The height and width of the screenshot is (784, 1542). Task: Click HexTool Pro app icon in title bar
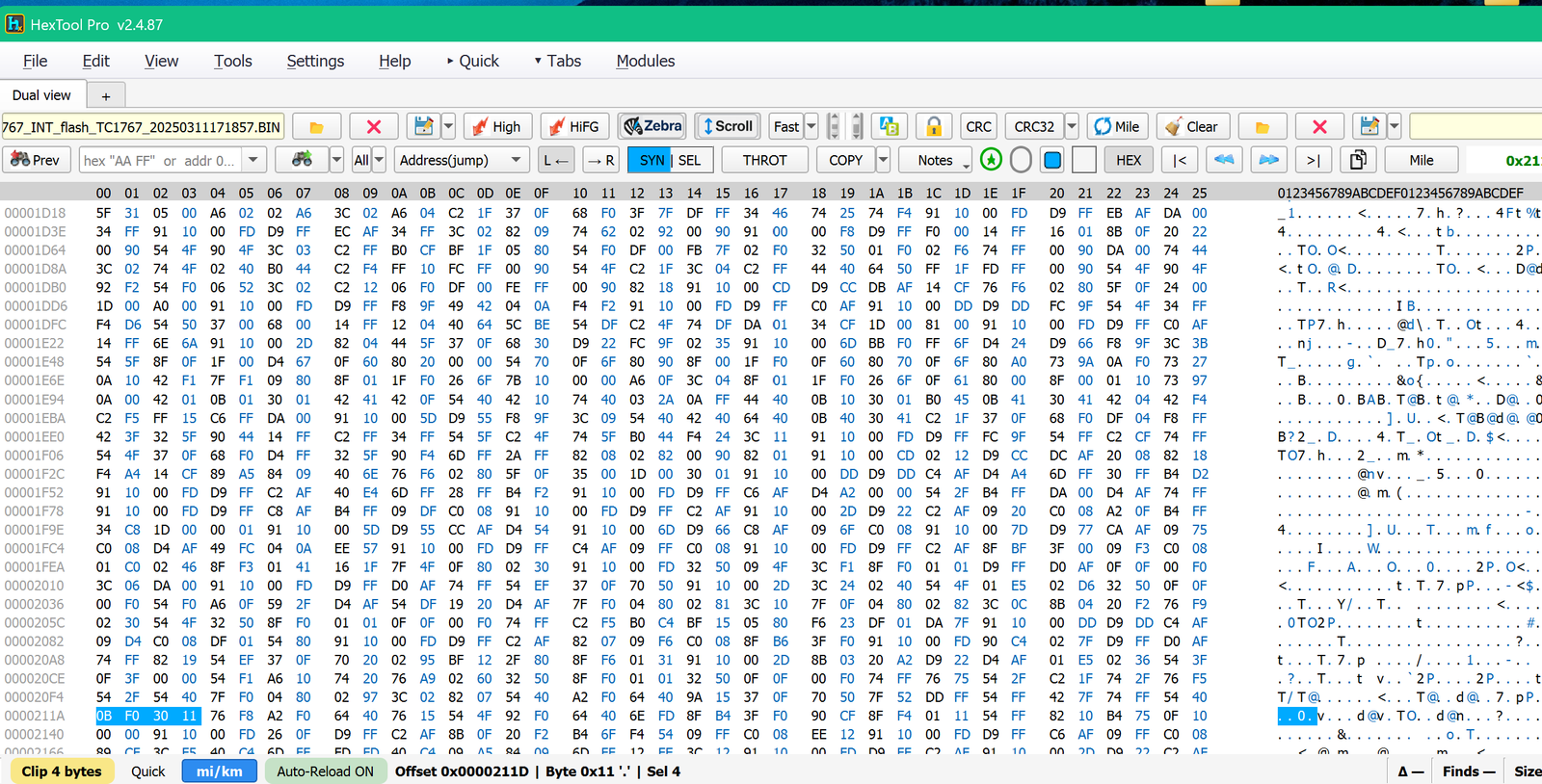14,24
